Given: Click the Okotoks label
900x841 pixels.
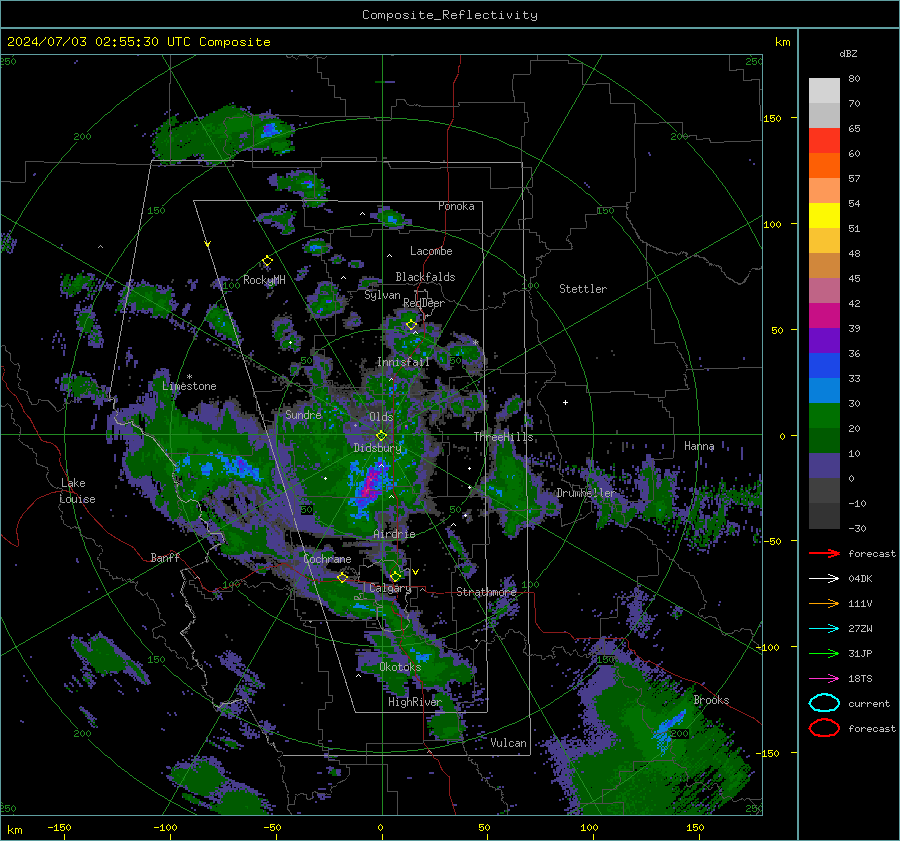Looking at the screenshot, I should tap(400, 667).
